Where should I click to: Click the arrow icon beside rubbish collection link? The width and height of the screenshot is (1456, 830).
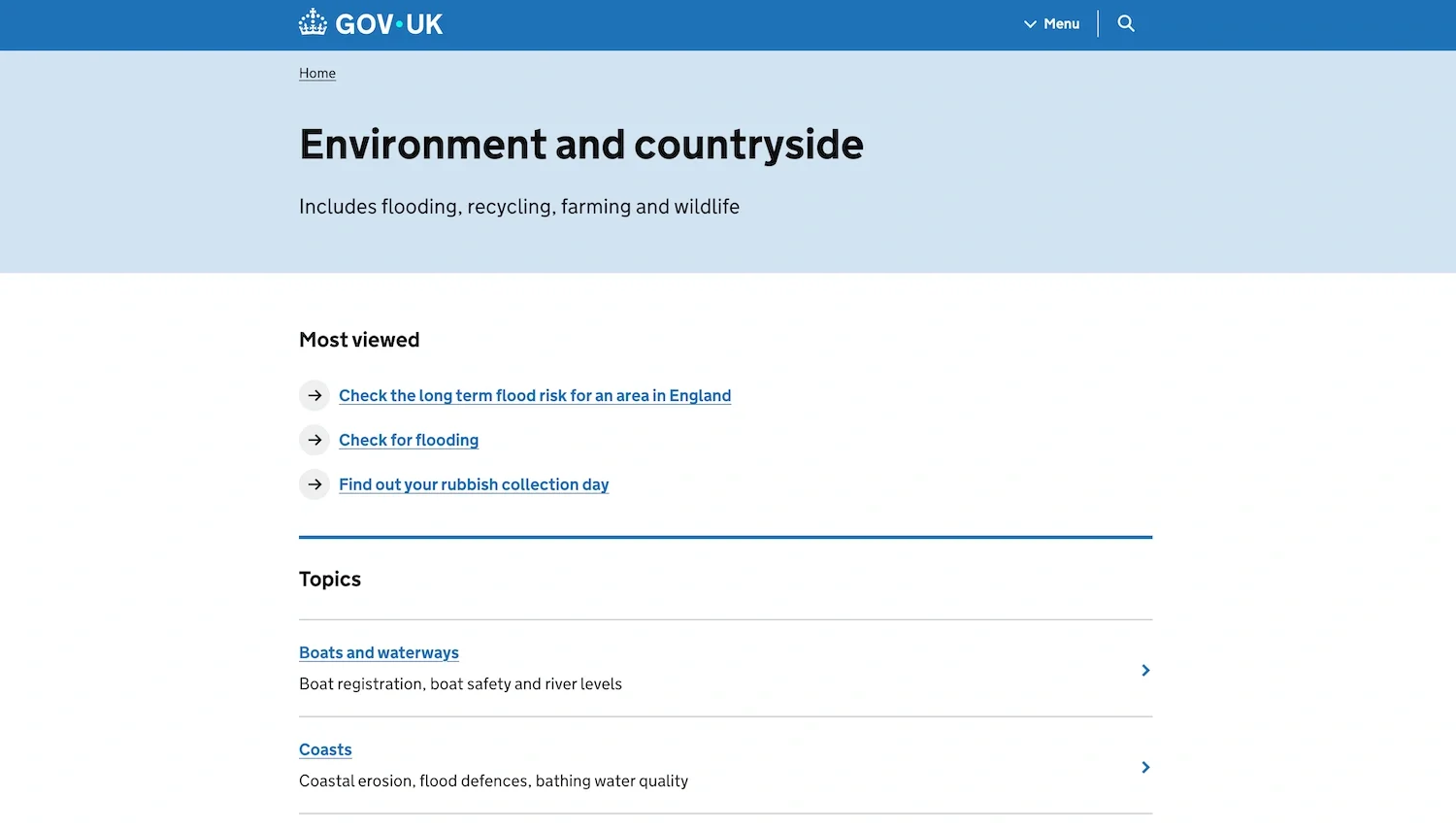(314, 484)
